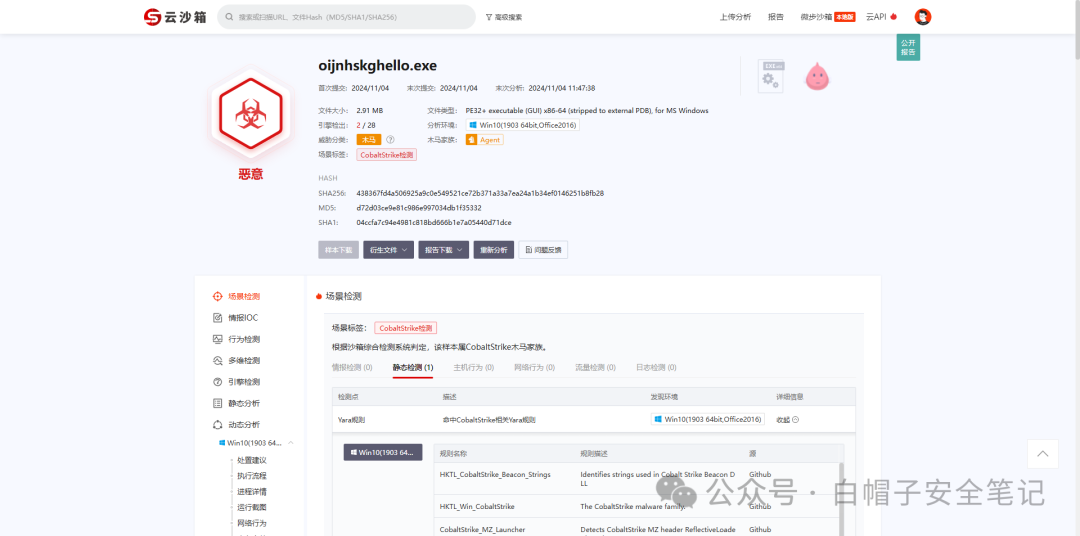Click Win10(1903 64bit,Office2016) in Yara规则 row

pos(707,420)
